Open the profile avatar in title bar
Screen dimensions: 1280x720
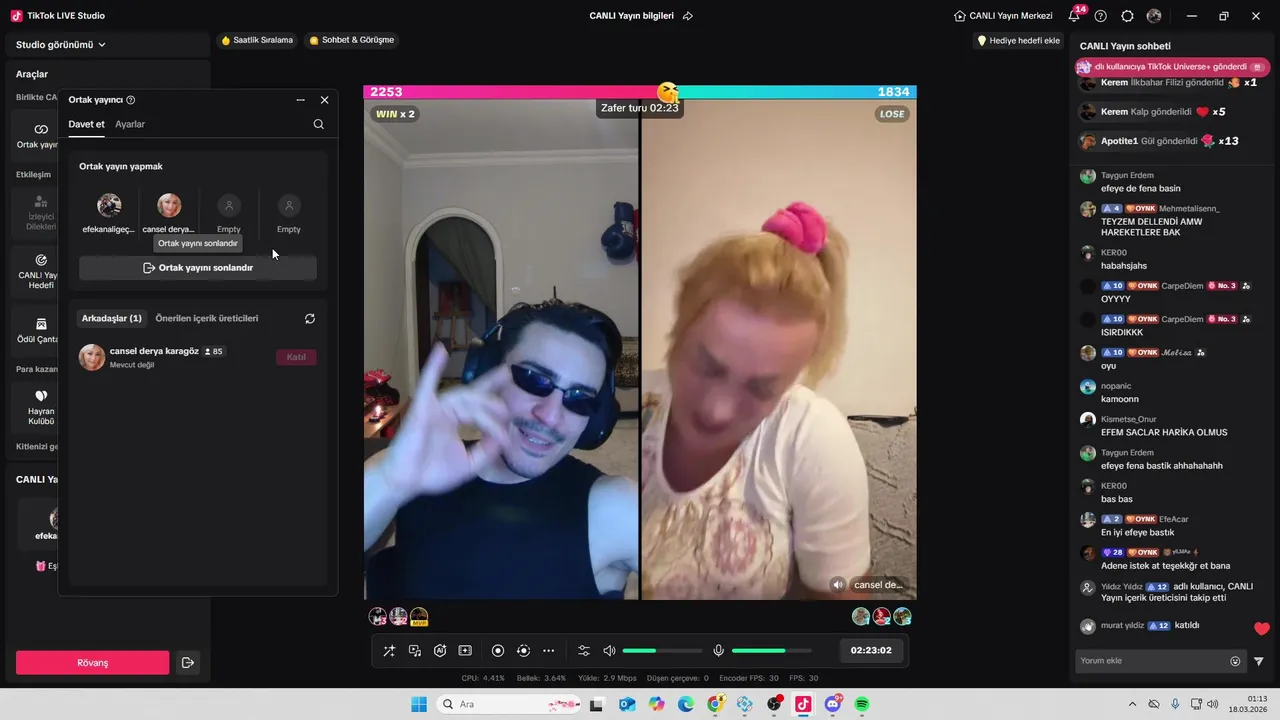[x=1154, y=16]
